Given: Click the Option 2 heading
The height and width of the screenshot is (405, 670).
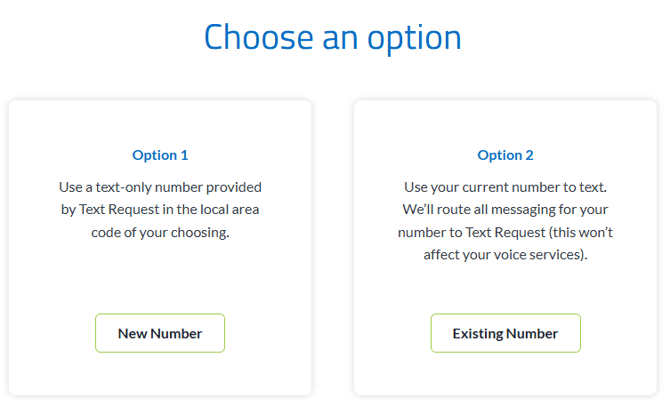Looking at the screenshot, I should 505,155.
